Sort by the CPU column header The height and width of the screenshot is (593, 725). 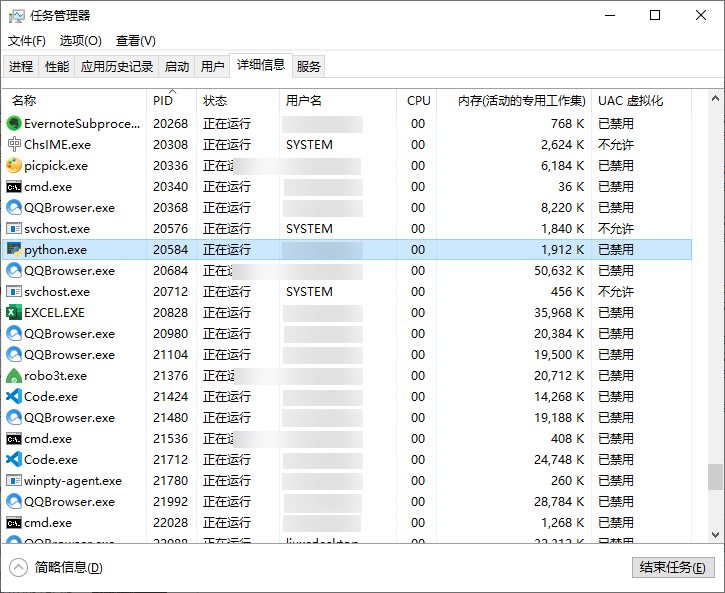pyautogui.click(x=416, y=101)
